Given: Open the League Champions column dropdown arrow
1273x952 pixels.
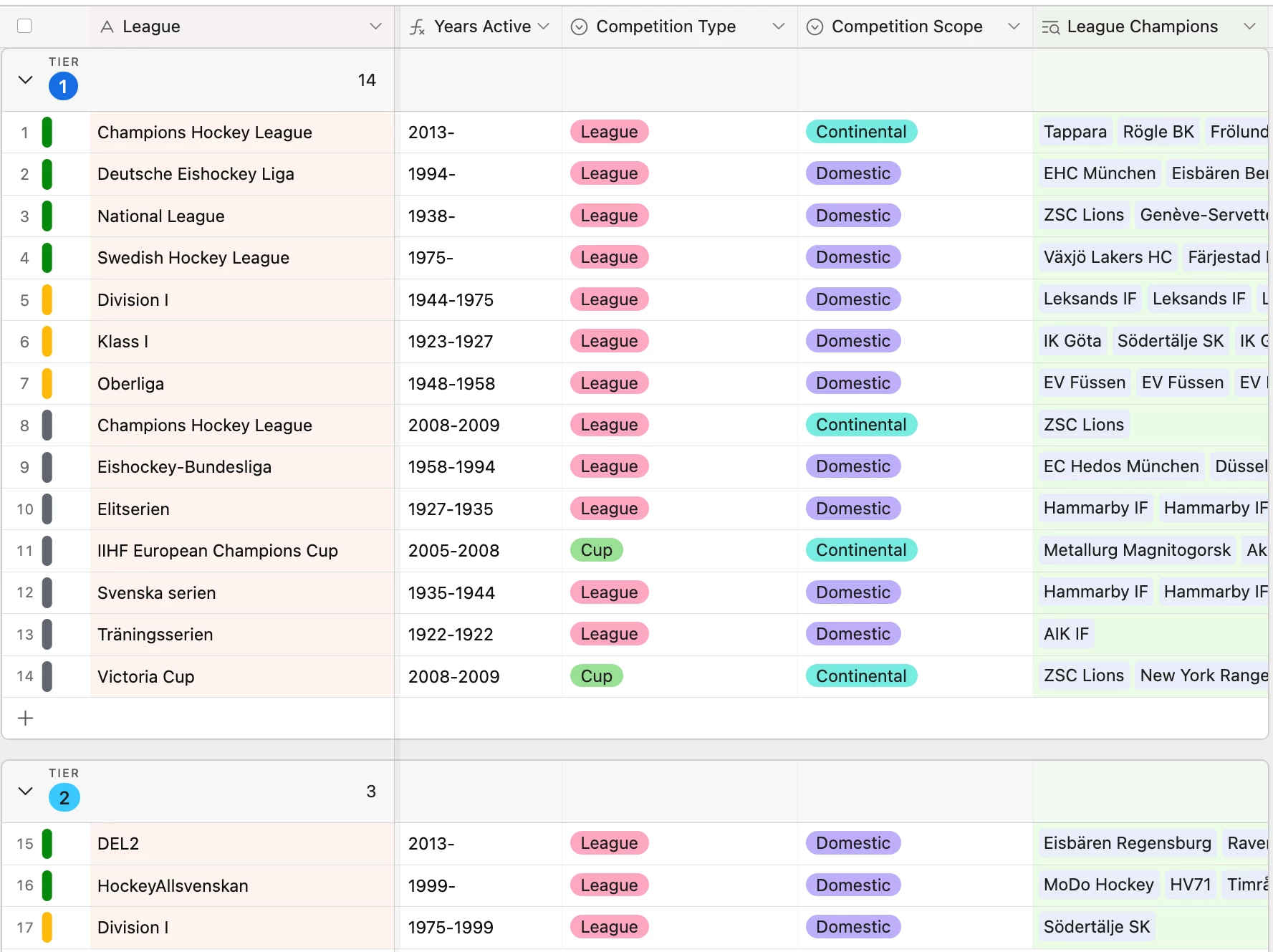Looking at the screenshot, I should coord(1250,27).
